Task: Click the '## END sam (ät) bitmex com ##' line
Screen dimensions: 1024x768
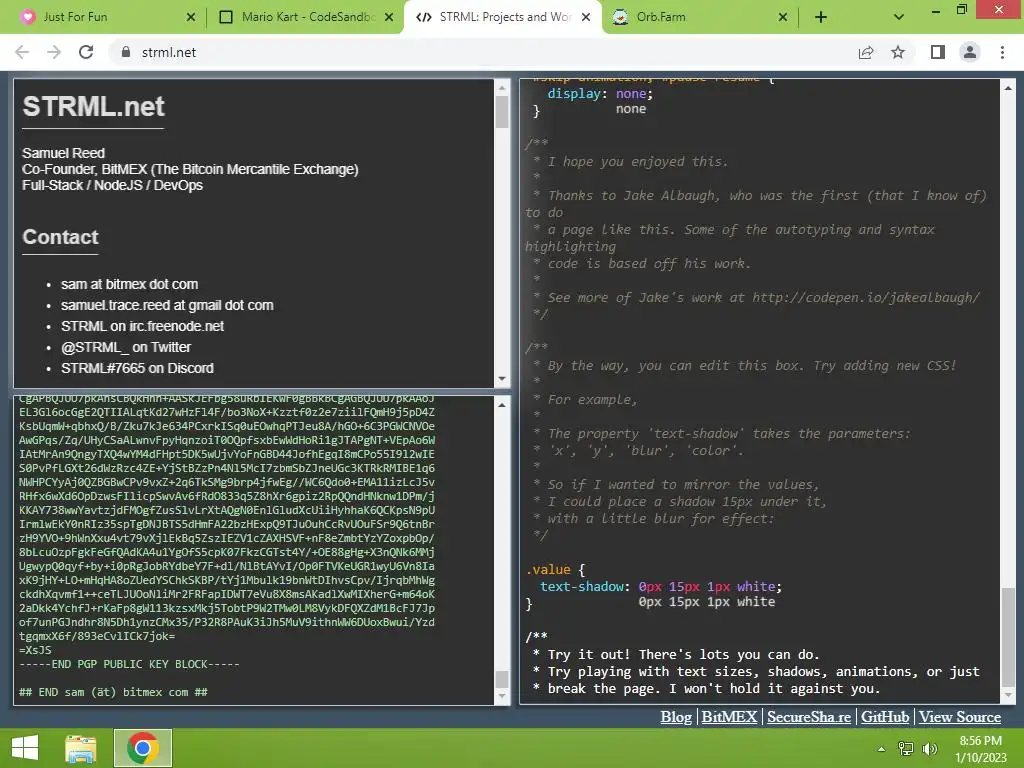Action: click(113, 692)
